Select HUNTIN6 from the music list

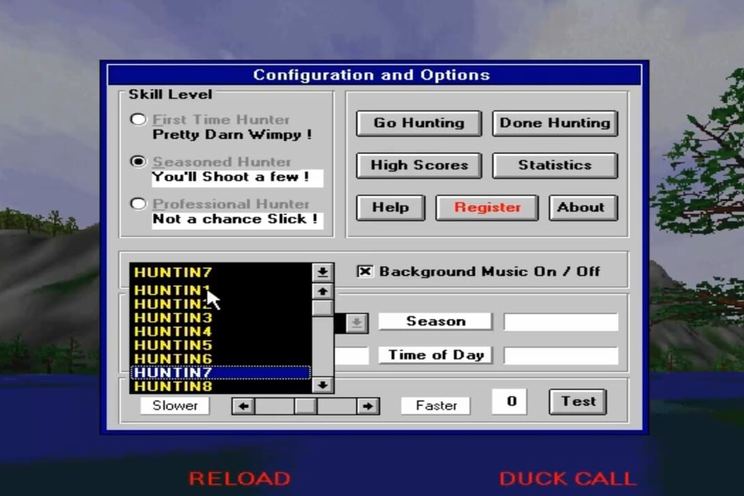(221, 359)
